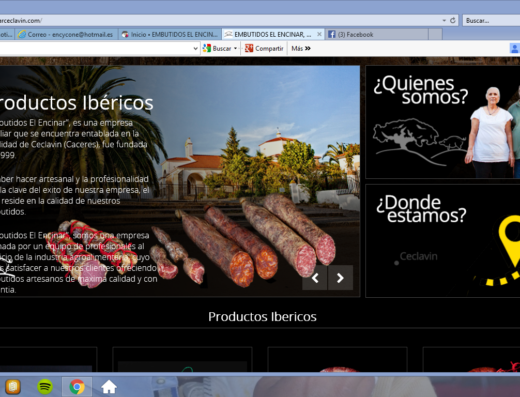
Task: Open the ¿Donde estamos? panel
Action: click(443, 241)
